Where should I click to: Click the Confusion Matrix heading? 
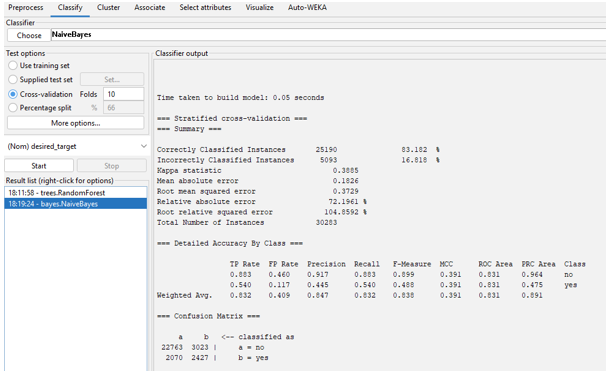[208, 316]
